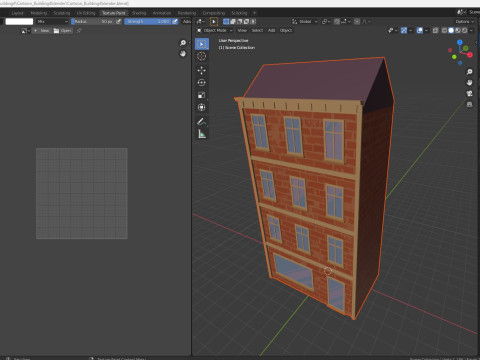Select the Transform tool

coord(202,107)
